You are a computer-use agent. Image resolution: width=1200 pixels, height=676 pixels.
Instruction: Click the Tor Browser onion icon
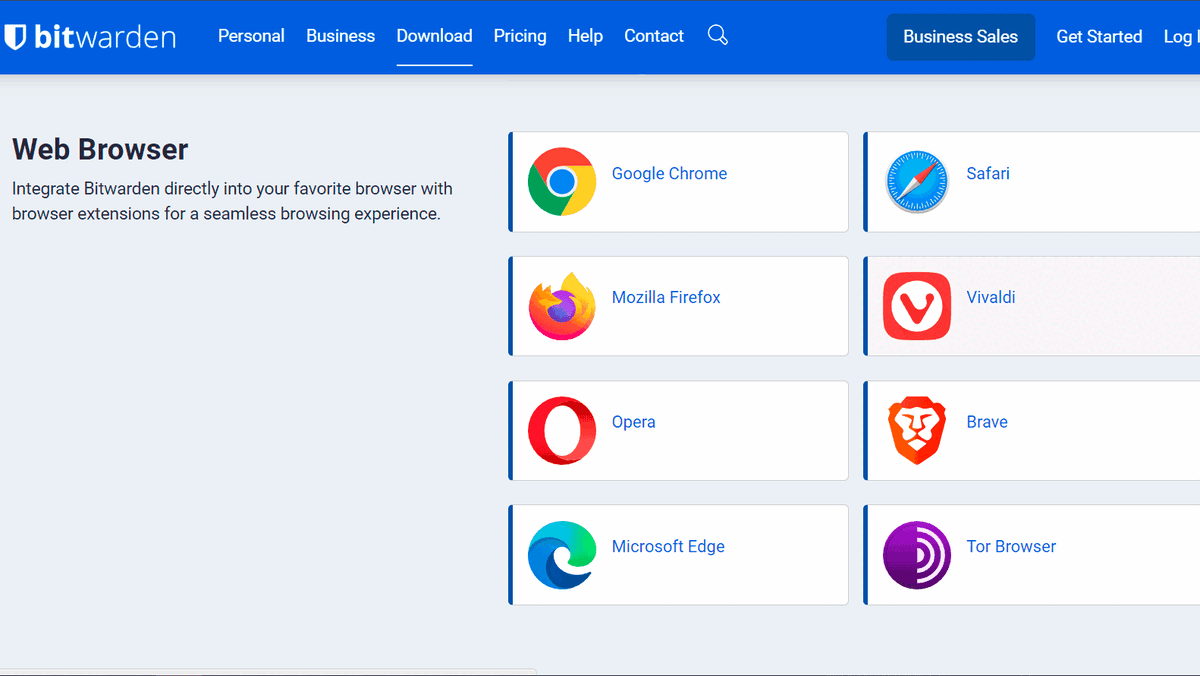917,555
